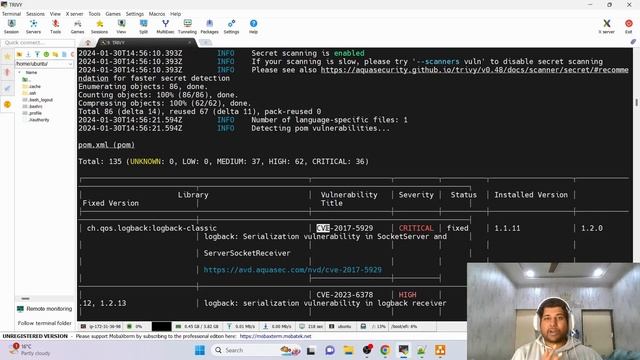
Task: Open the Tunneling toolbar icon
Action: tap(187, 27)
